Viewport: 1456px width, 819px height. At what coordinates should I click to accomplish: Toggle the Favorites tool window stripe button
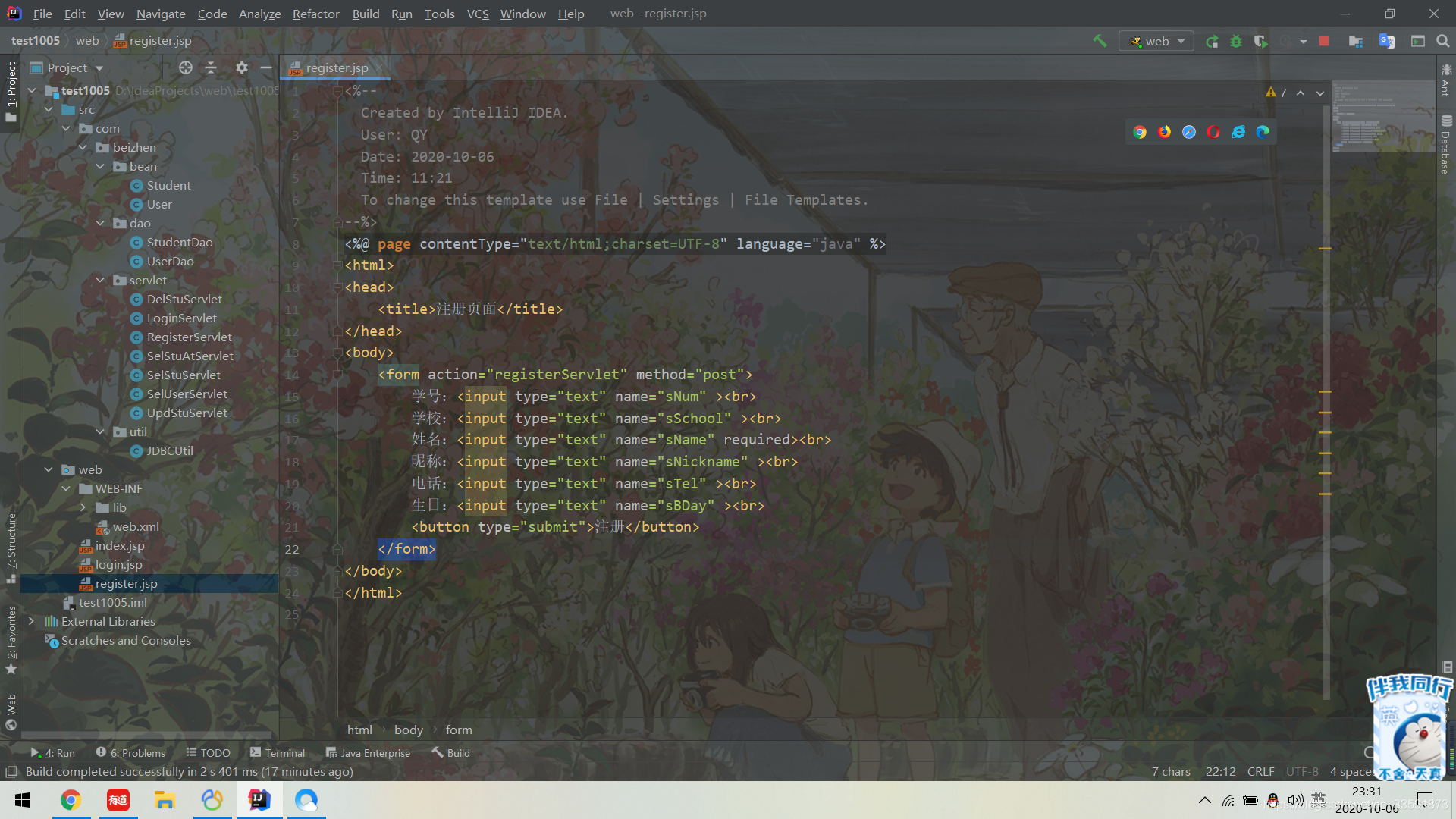pyautogui.click(x=11, y=639)
